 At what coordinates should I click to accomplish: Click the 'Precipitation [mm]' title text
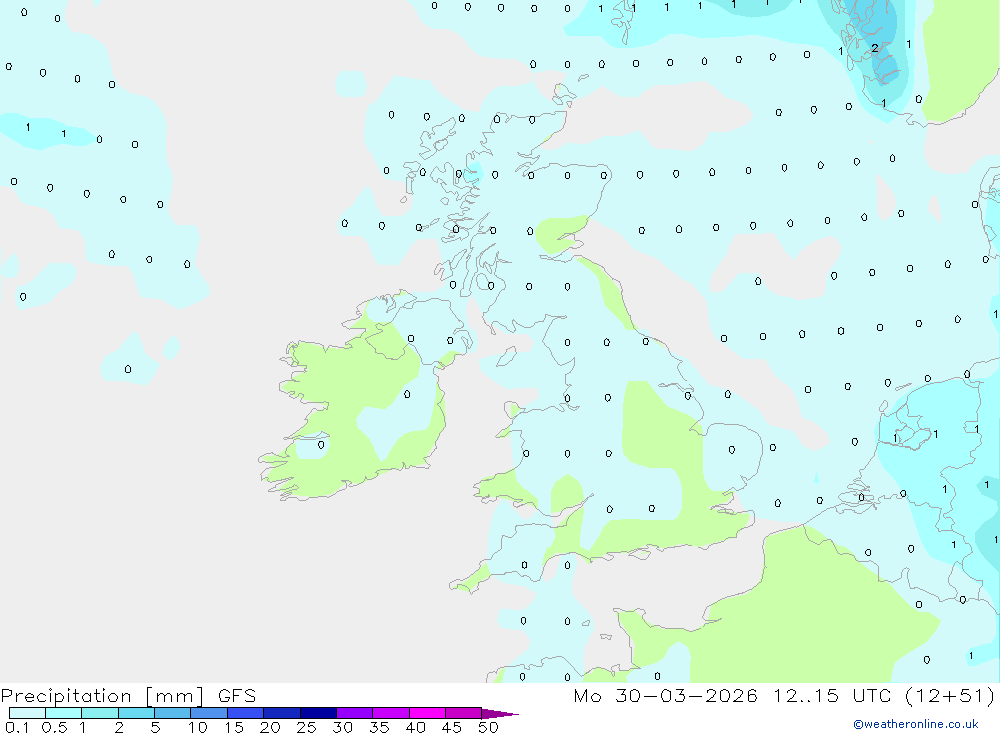point(102,696)
